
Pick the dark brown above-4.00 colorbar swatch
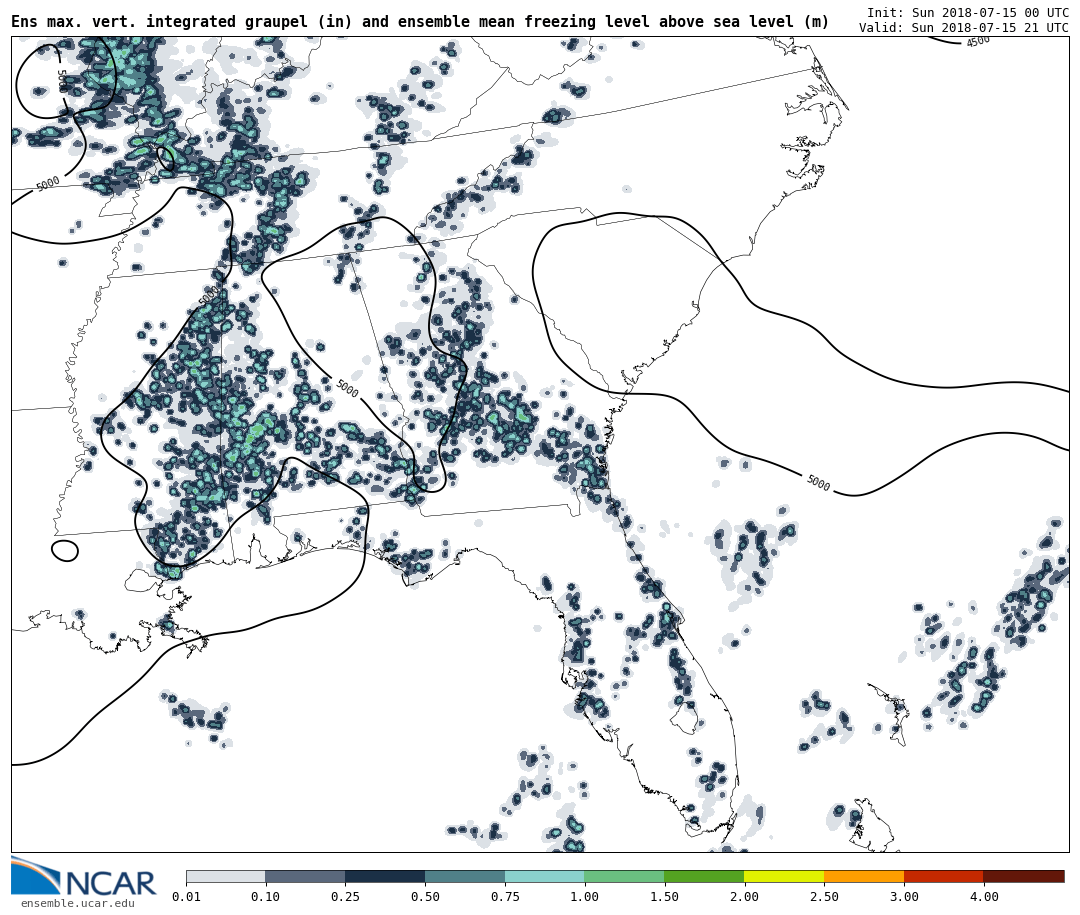click(1023, 876)
